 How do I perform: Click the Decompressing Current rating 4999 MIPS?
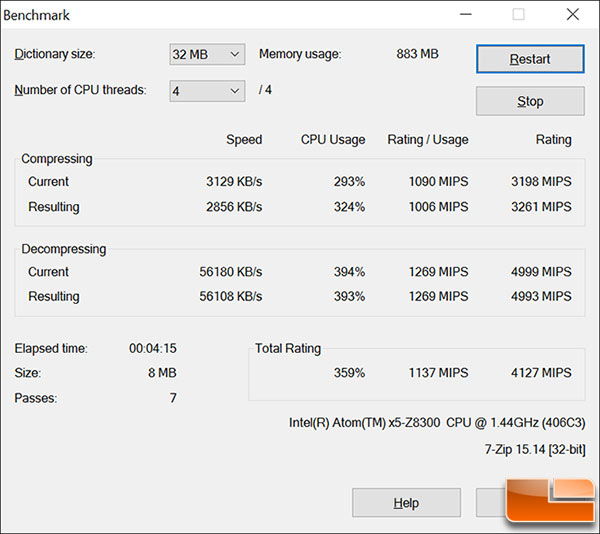(x=541, y=272)
